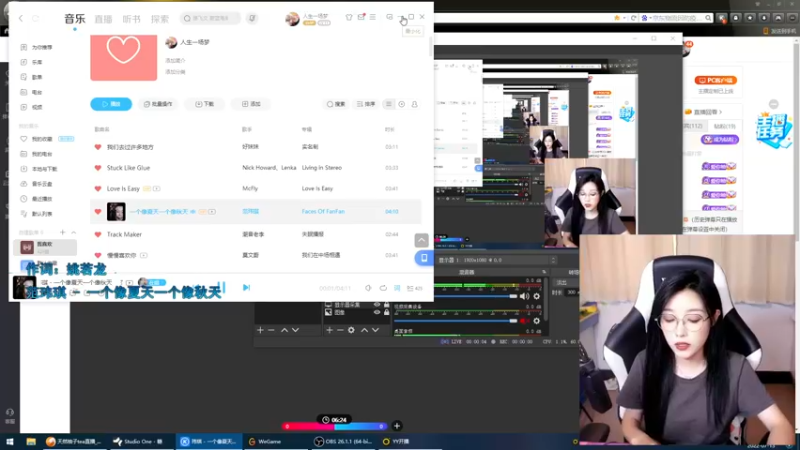The image size is (800, 450).
Task: Click plus beside the red-blue PK bar
Action: click(x=397, y=426)
